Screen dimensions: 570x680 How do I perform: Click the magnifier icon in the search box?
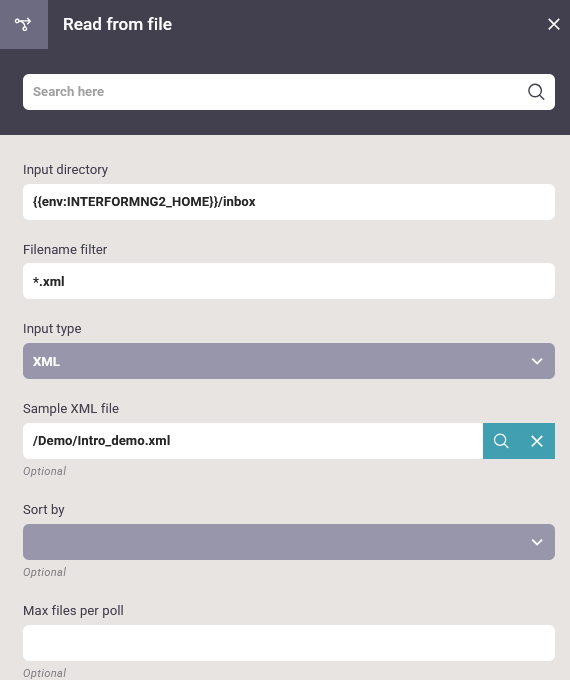(536, 92)
